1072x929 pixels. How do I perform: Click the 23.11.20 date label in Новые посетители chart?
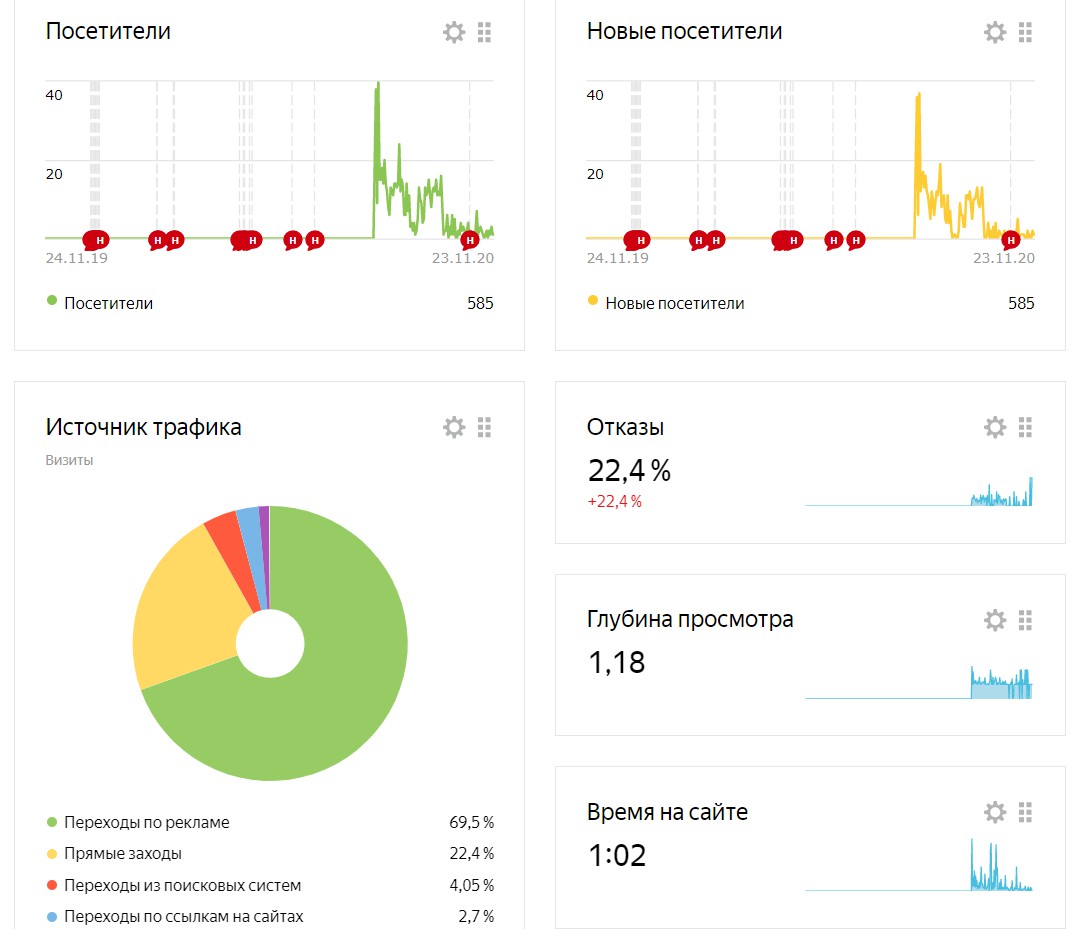pyautogui.click(x=1004, y=258)
